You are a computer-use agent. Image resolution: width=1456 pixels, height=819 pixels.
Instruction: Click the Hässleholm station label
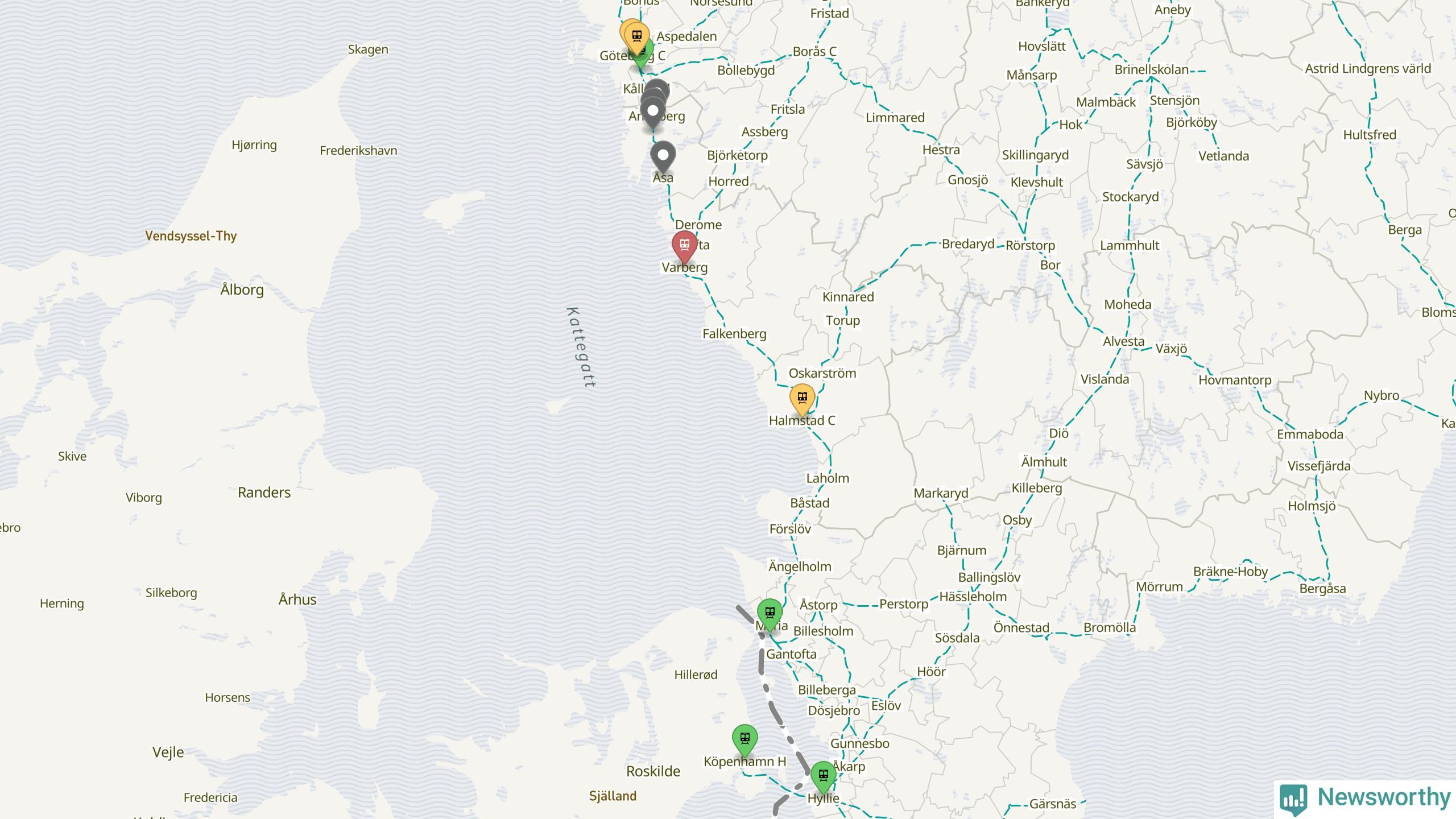tap(973, 597)
